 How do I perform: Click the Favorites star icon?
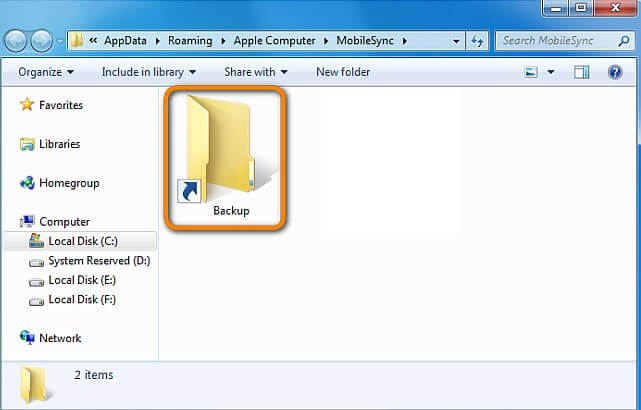coord(27,105)
